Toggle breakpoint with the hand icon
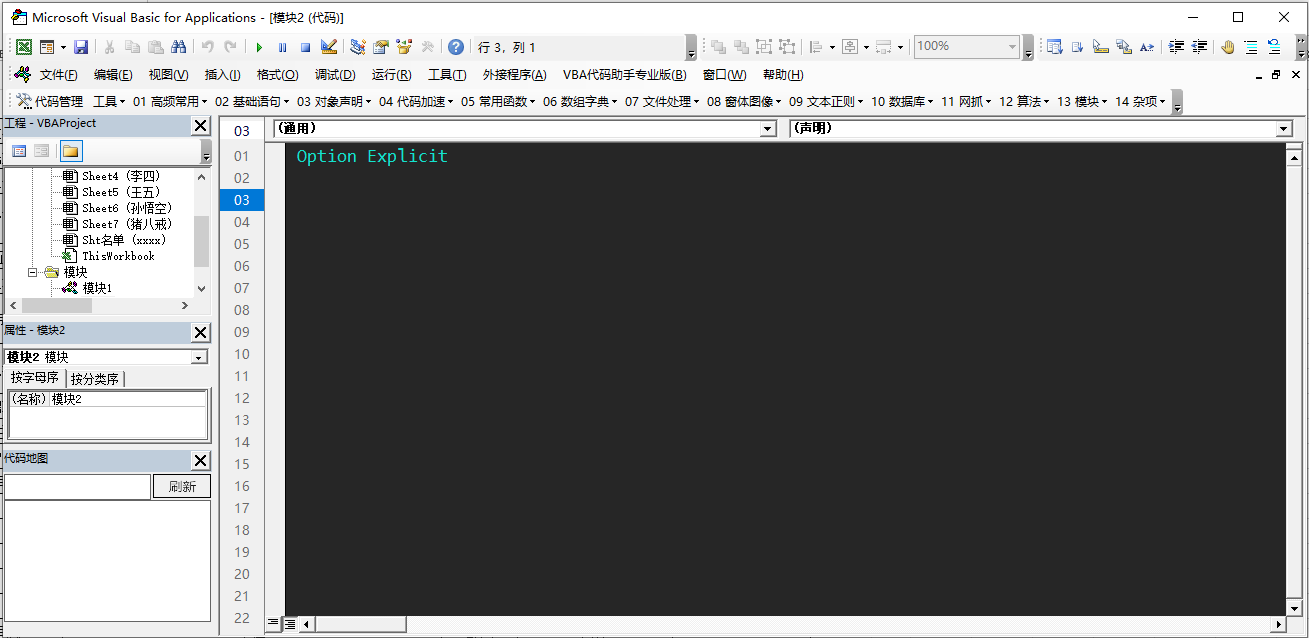1309x638 pixels. click(1228, 47)
